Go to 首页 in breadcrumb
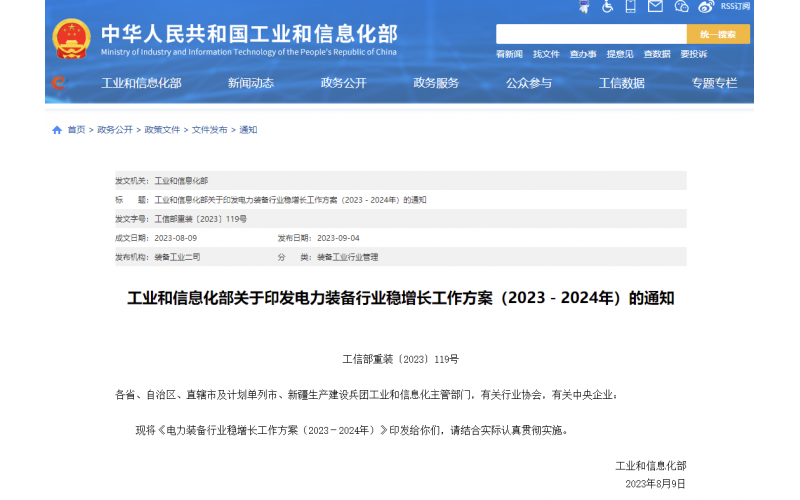 click(77, 130)
